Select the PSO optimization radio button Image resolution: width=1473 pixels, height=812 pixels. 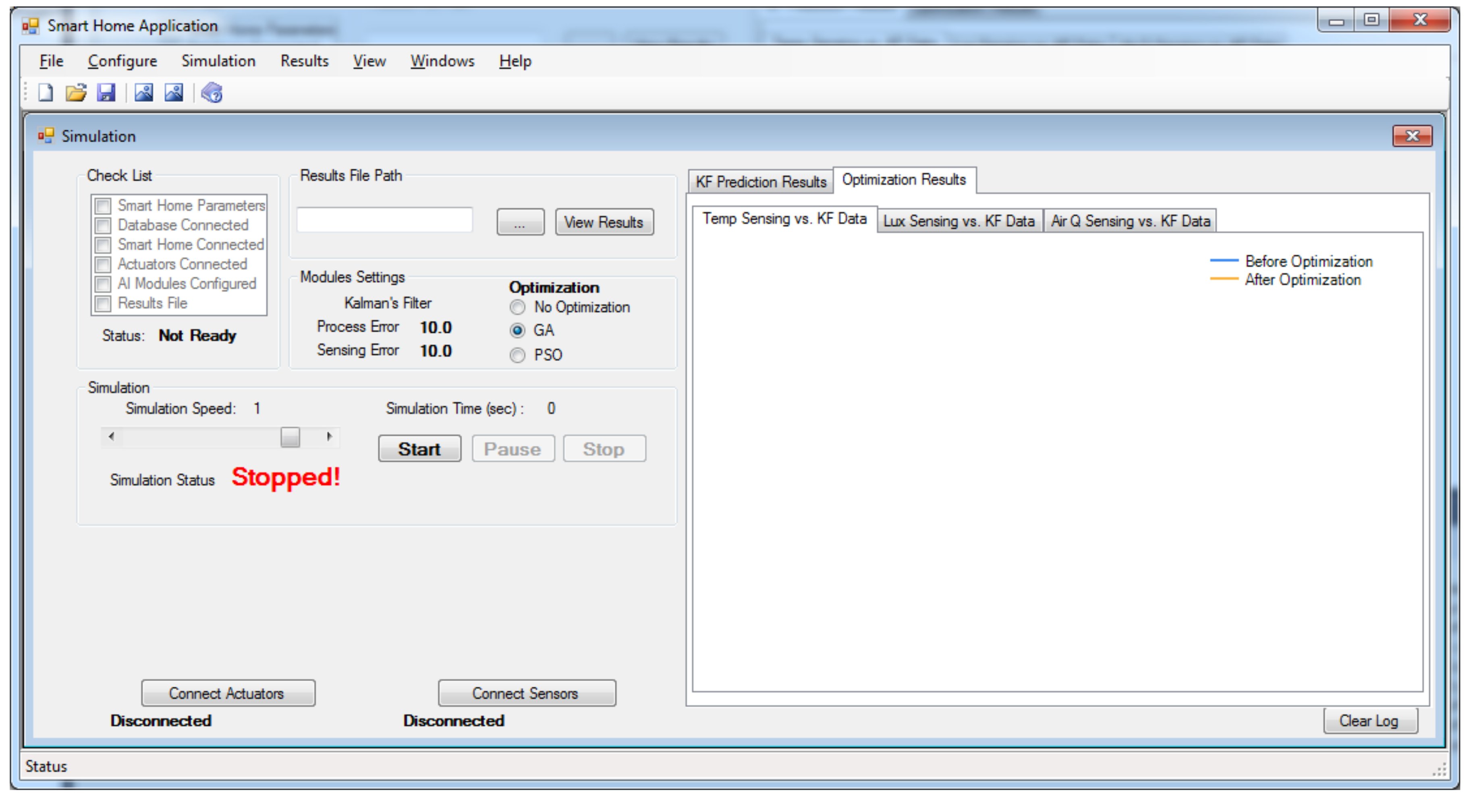click(x=517, y=355)
